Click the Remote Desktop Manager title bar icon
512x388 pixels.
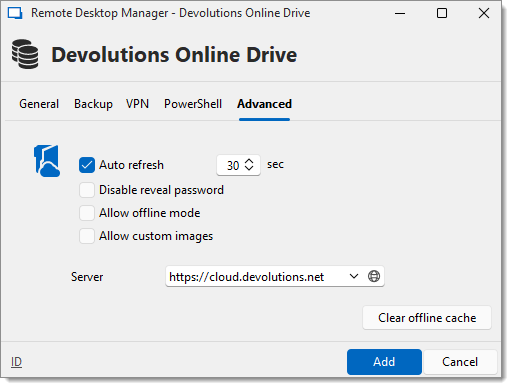tap(15, 13)
